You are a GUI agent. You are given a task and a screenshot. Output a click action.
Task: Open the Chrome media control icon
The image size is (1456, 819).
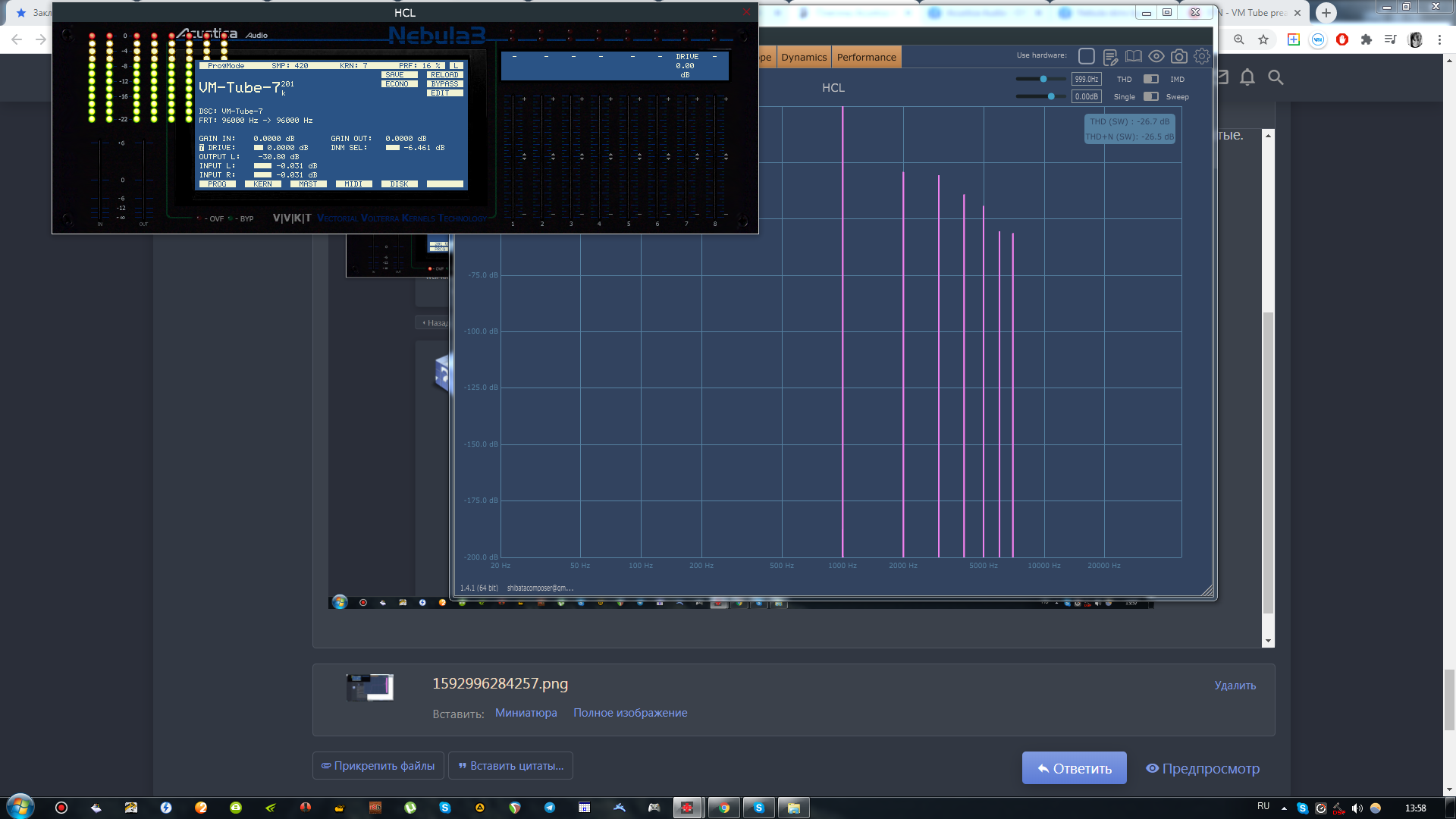click(x=1390, y=39)
